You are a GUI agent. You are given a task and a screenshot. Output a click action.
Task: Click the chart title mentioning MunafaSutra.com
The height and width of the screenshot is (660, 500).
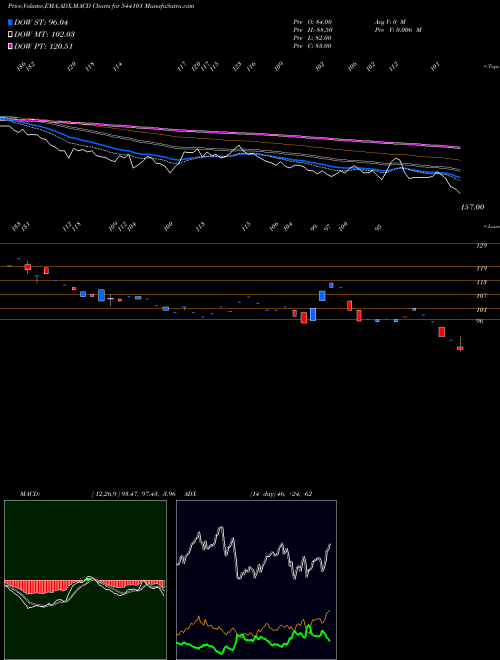tap(101, 7)
